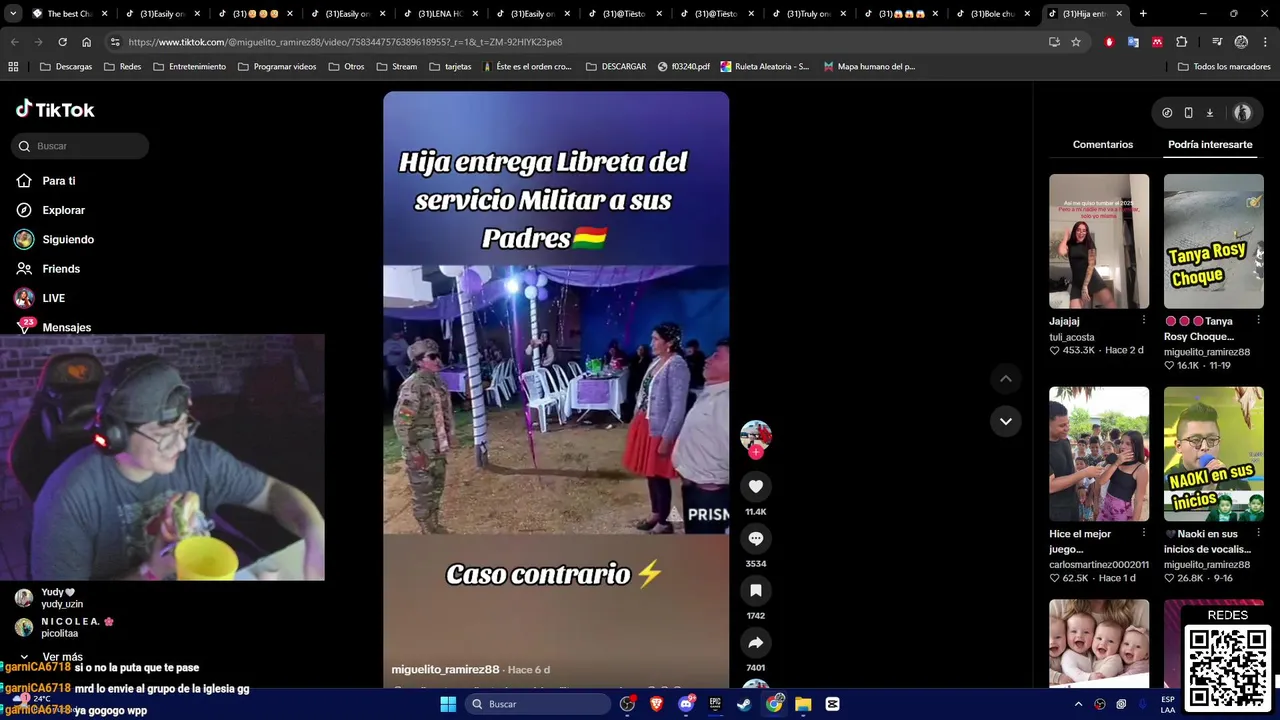Open the Google Translate extension icon
The width and height of the screenshot is (1280, 720).
click(x=1133, y=42)
